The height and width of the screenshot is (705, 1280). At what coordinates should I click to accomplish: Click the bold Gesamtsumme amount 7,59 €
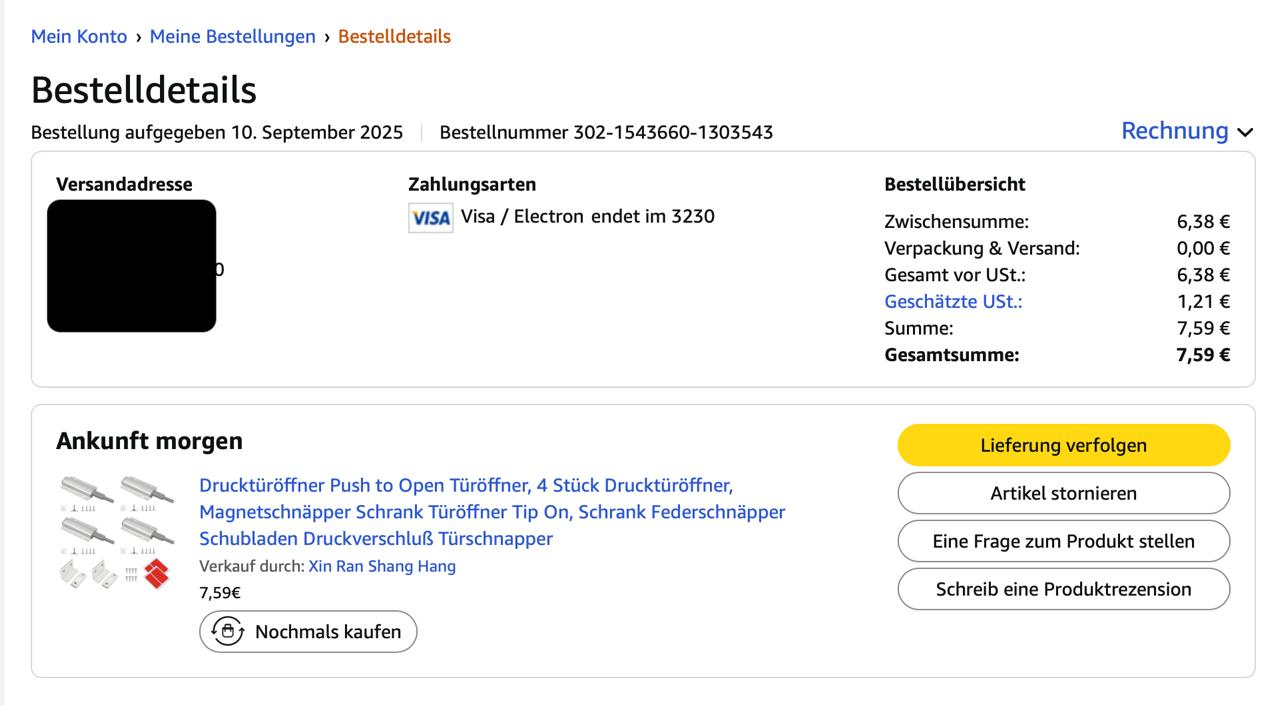pyautogui.click(x=1203, y=354)
